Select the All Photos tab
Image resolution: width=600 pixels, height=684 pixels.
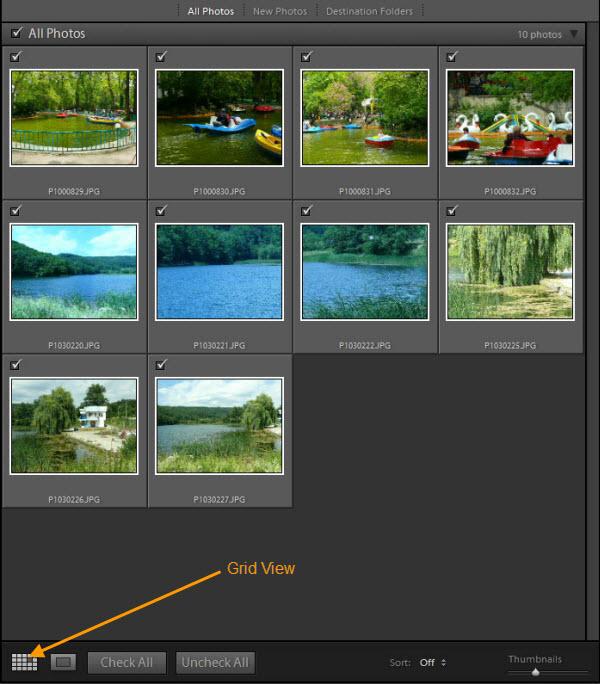[x=211, y=11]
